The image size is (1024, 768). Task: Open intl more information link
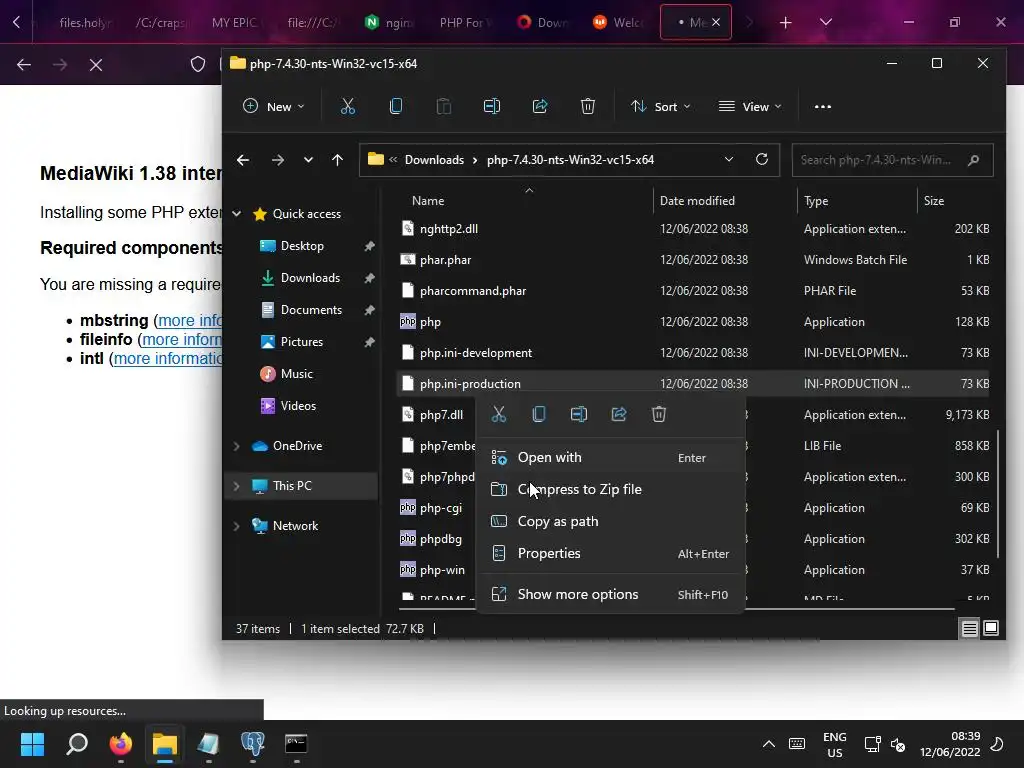point(168,359)
